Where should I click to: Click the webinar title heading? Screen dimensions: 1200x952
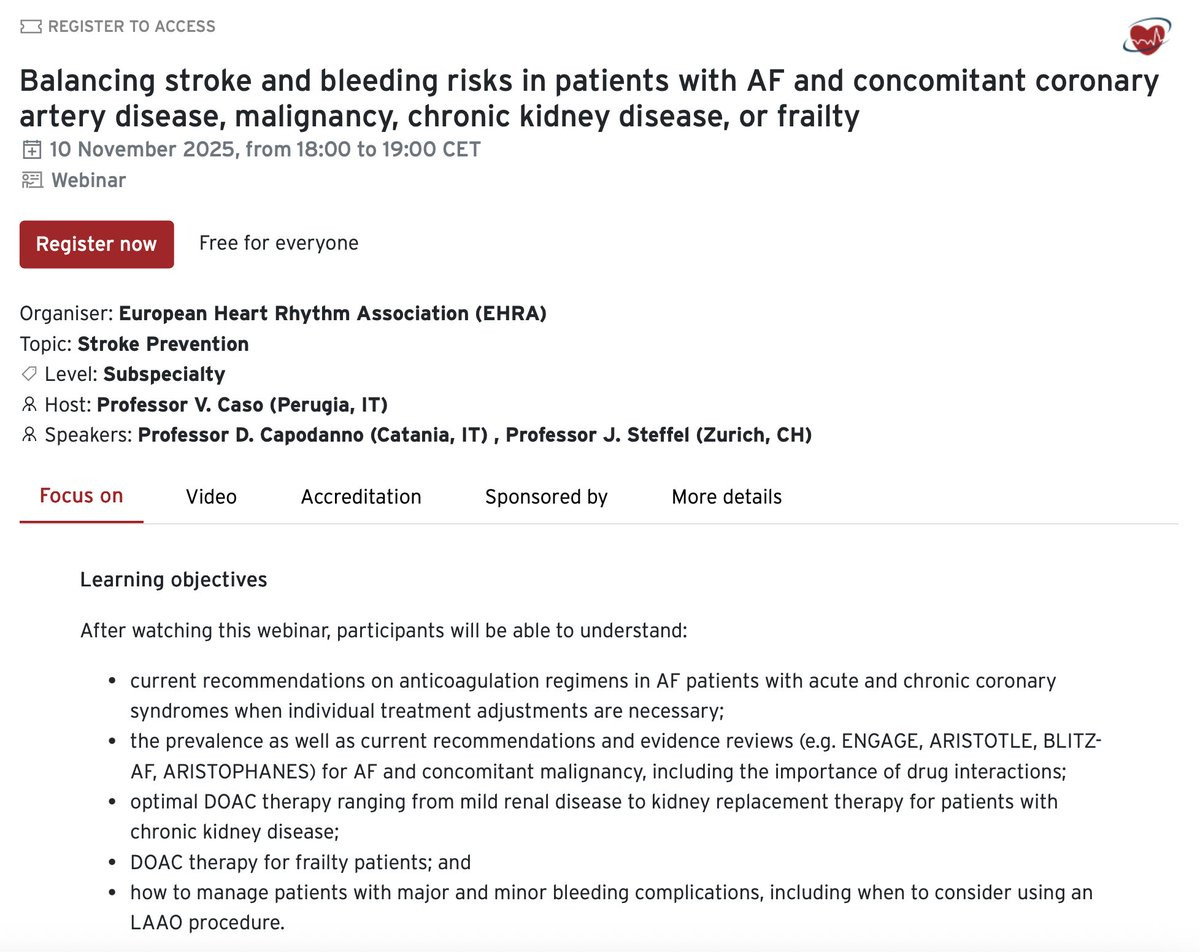589,98
